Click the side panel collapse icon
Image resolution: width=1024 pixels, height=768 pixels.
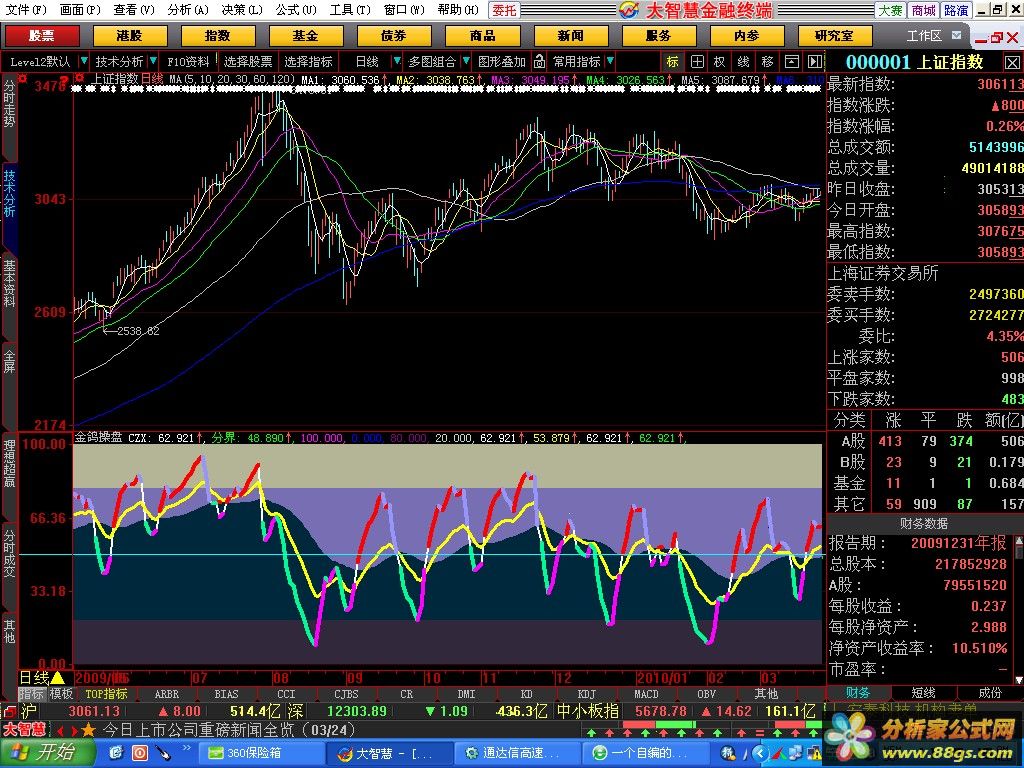[814, 62]
